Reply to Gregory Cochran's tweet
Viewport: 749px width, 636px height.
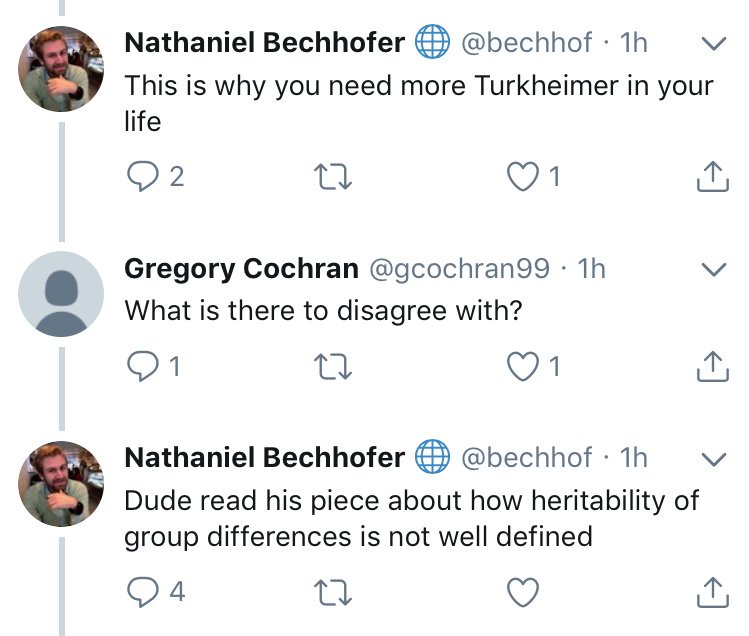tap(142, 367)
